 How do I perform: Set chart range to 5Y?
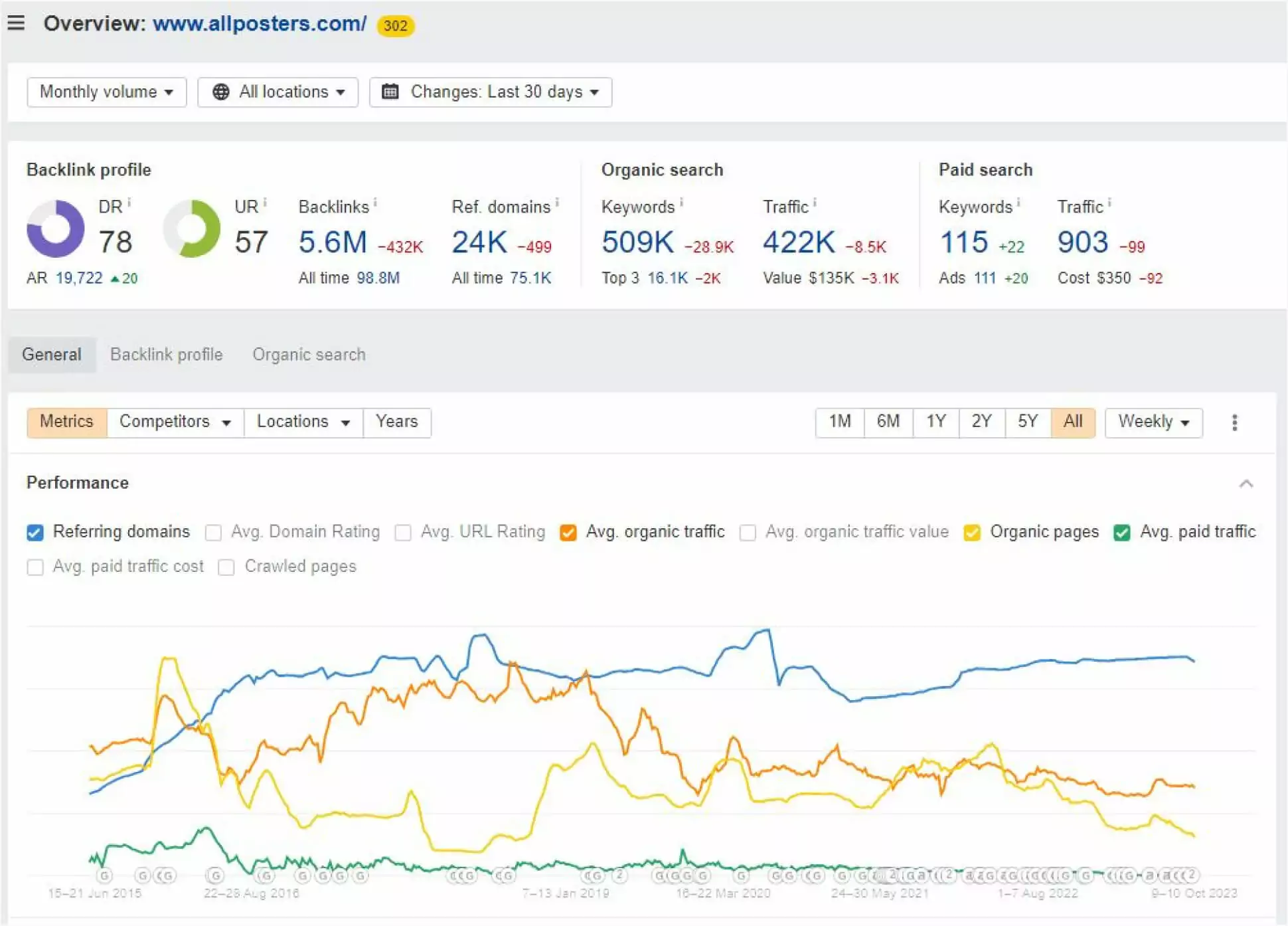click(x=1028, y=422)
